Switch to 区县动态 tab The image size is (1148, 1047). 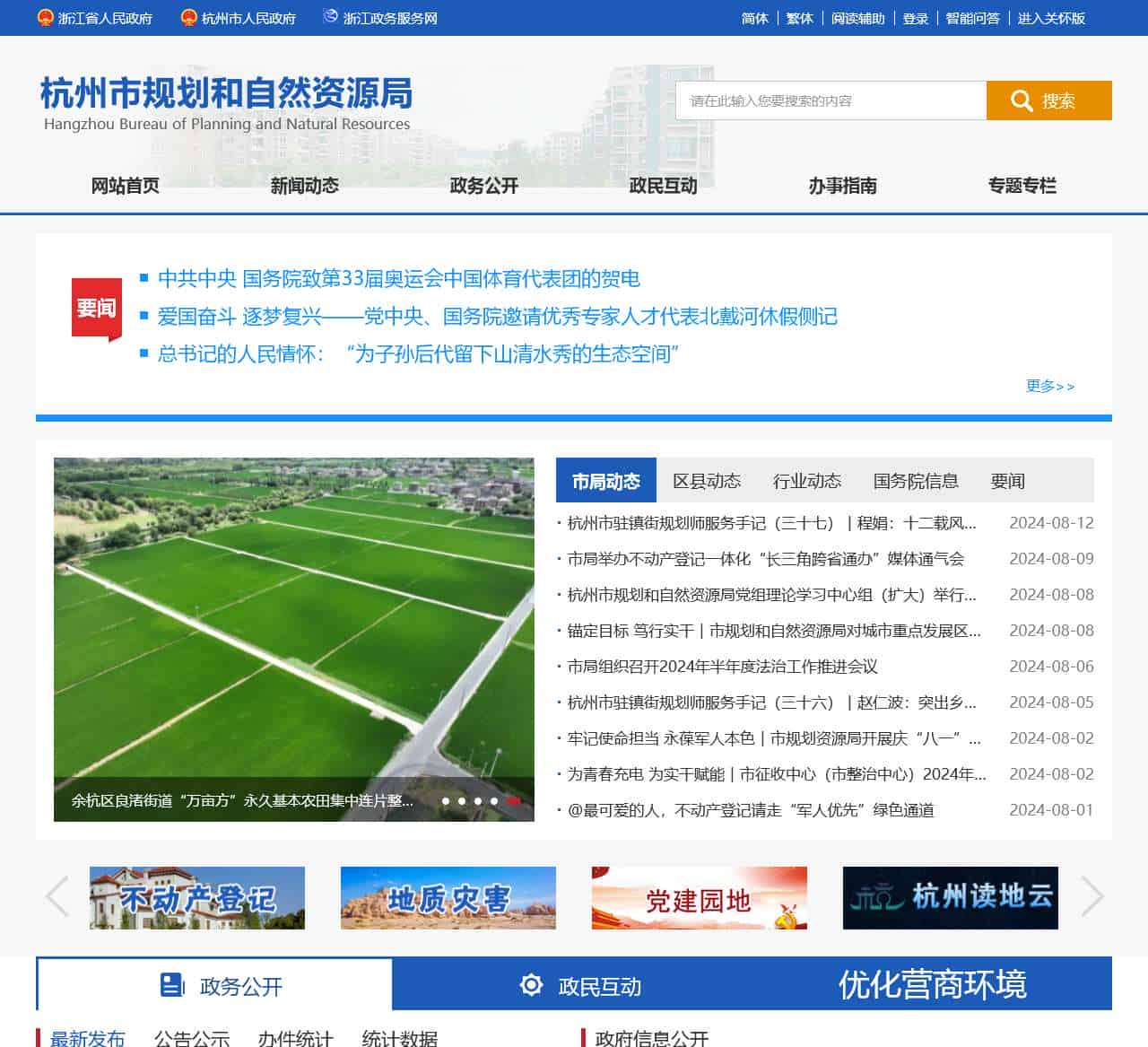[x=707, y=481]
